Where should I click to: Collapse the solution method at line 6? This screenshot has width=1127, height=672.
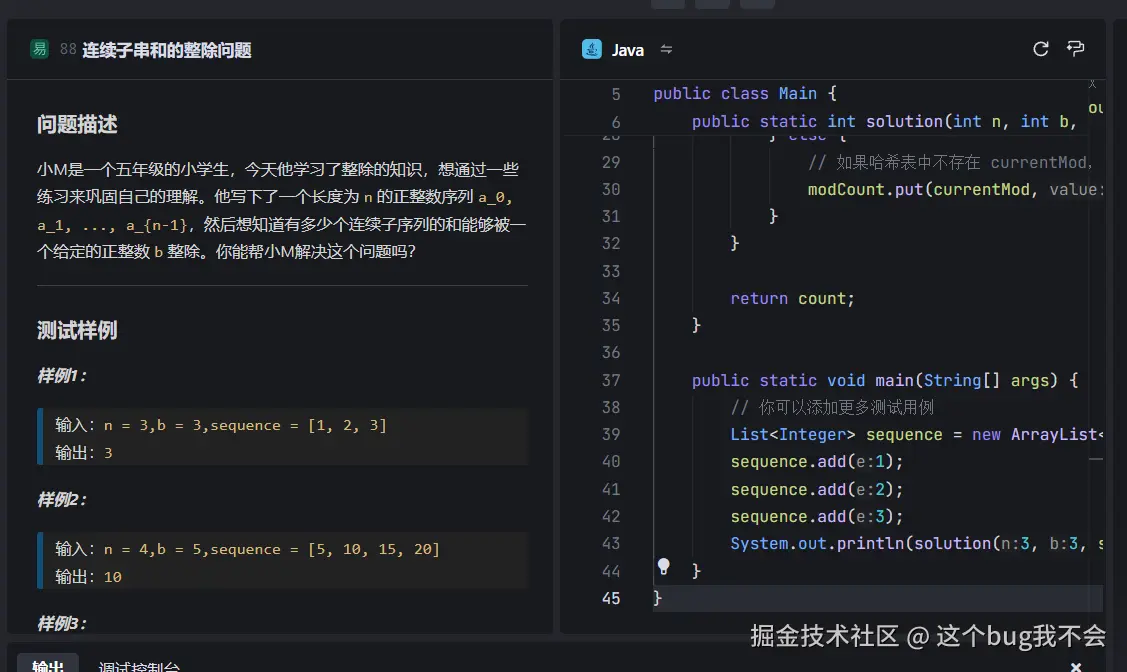pyautogui.click(x=637, y=120)
